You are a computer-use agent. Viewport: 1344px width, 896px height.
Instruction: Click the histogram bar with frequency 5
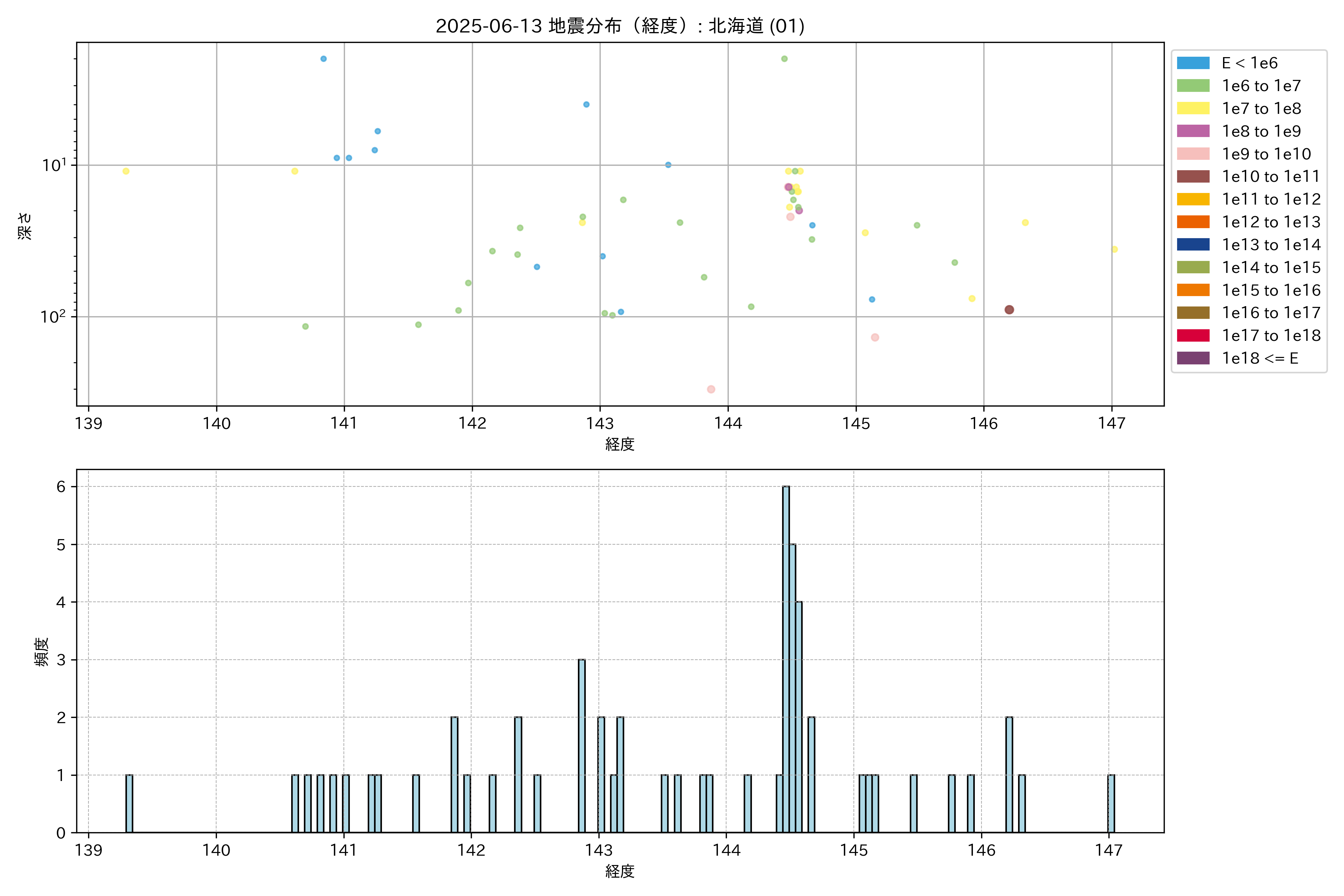[x=793, y=688]
